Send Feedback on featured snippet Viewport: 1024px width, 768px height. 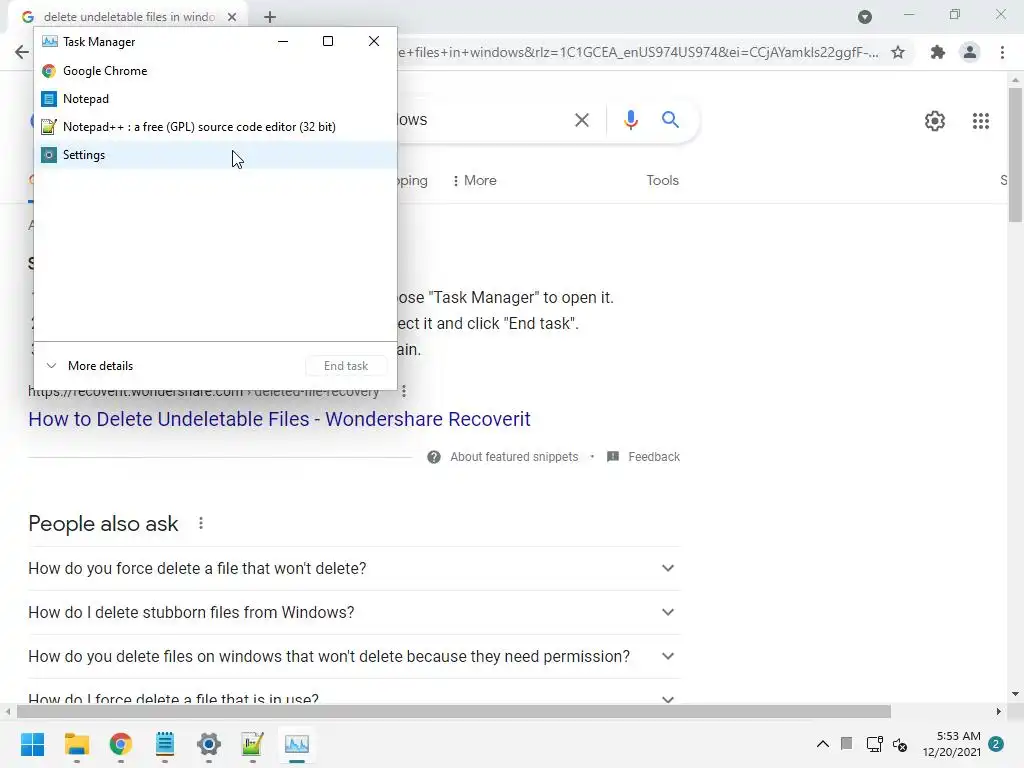point(644,456)
